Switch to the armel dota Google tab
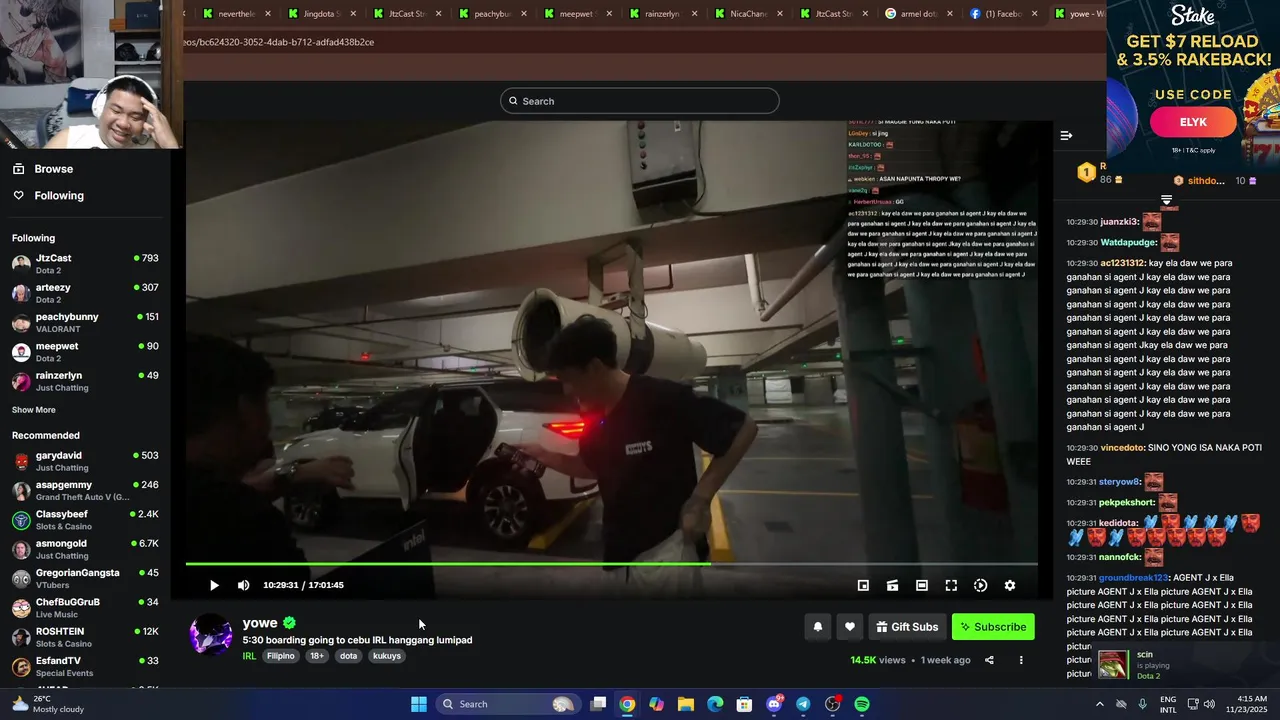1280x720 pixels. coord(920,14)
